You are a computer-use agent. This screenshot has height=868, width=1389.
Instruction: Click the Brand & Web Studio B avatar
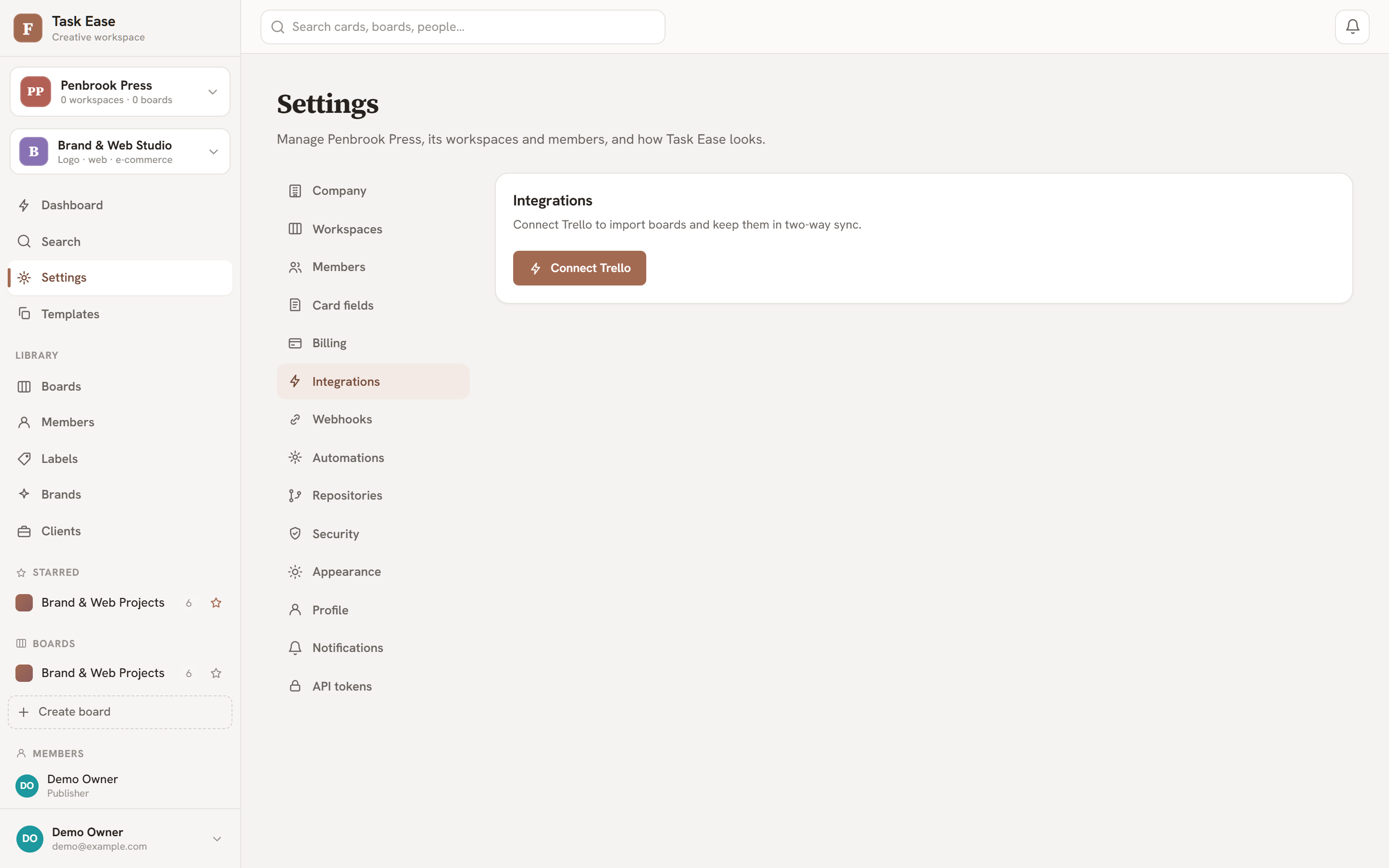click(x=34, y=151)
